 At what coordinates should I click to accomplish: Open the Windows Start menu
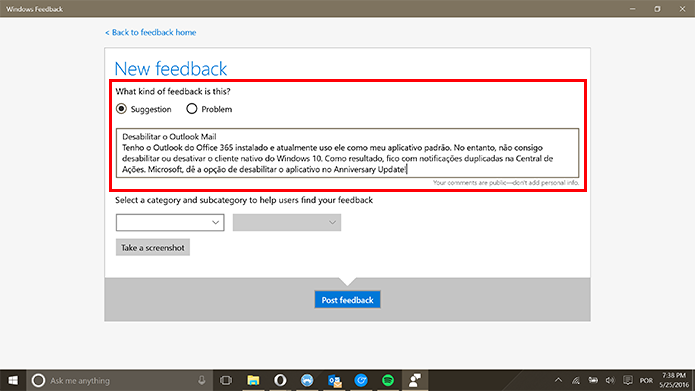click(x=13, y=380)
